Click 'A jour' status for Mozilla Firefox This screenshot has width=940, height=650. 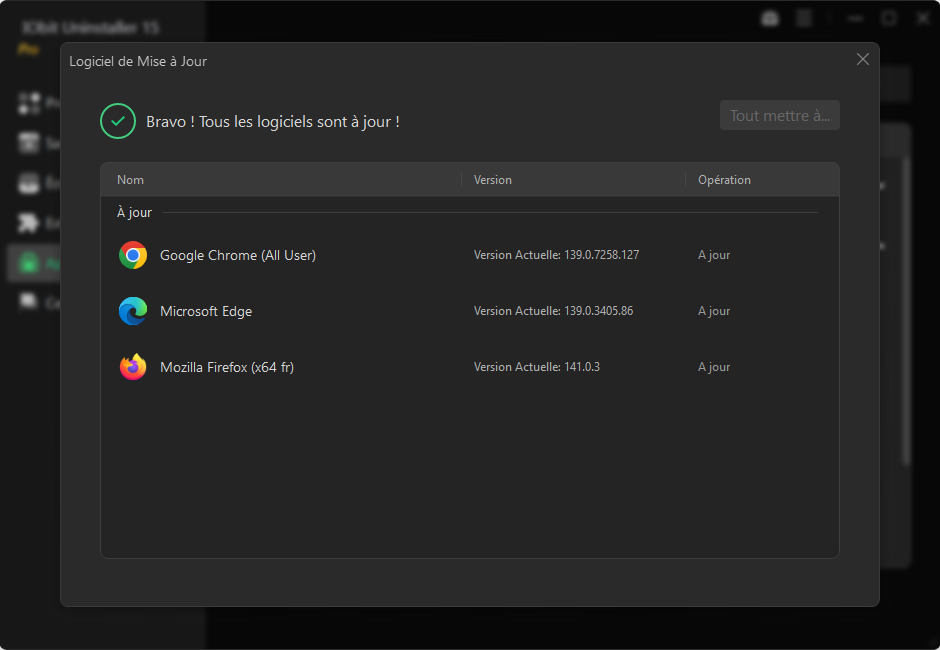tap(714, 367)
